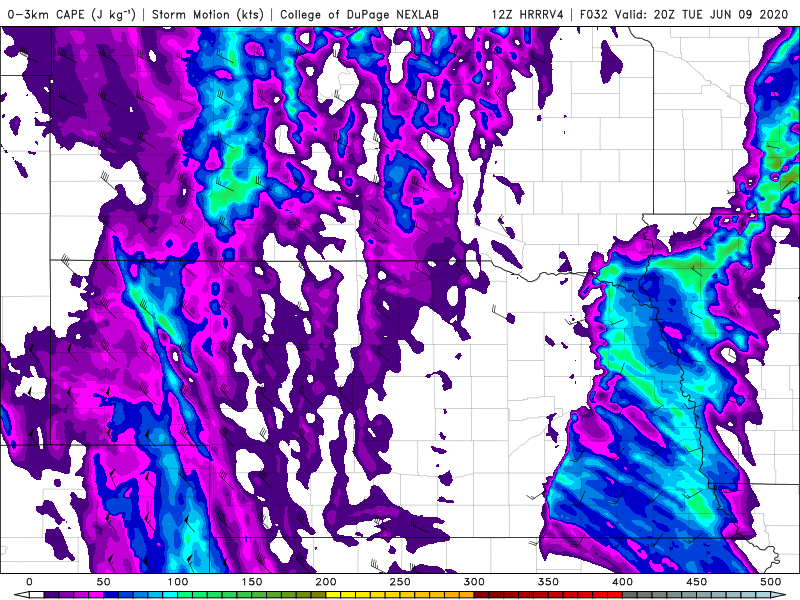This screenshot has height=600, width=800.
Task: Click the 'F032' forecast hour text
Action: tap(593, 14)
